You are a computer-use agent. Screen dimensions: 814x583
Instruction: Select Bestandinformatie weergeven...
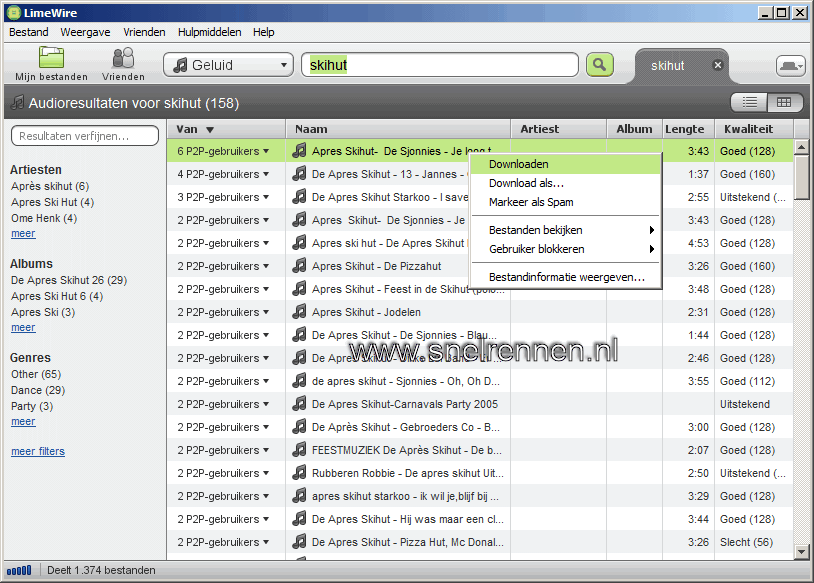point(566,277)
